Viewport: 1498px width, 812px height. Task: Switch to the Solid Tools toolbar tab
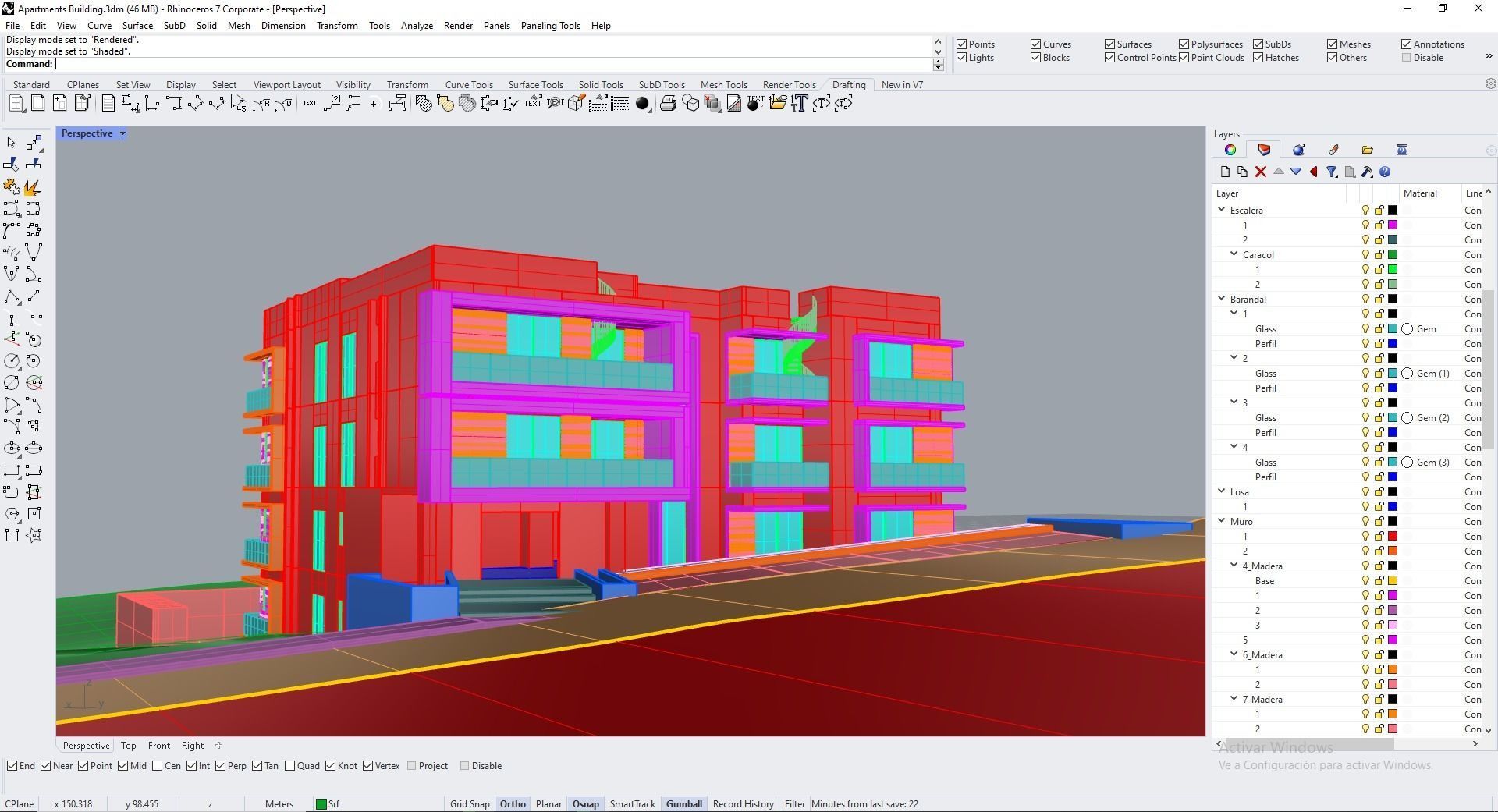(x=601, y=85)
